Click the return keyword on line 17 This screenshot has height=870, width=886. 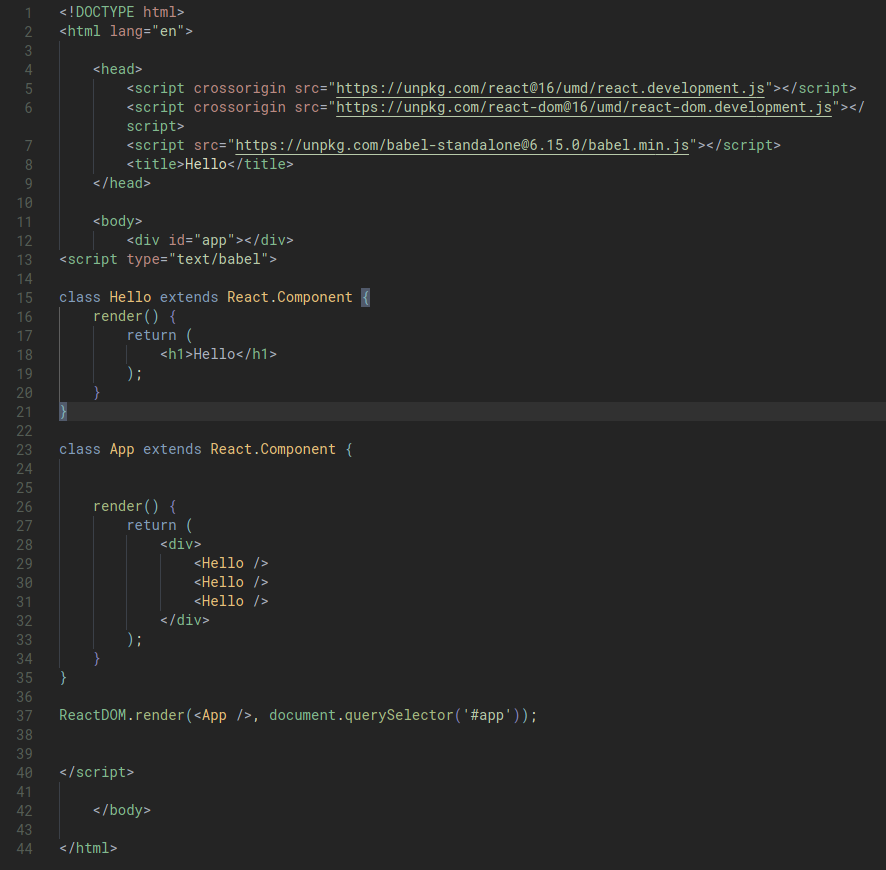151,335
